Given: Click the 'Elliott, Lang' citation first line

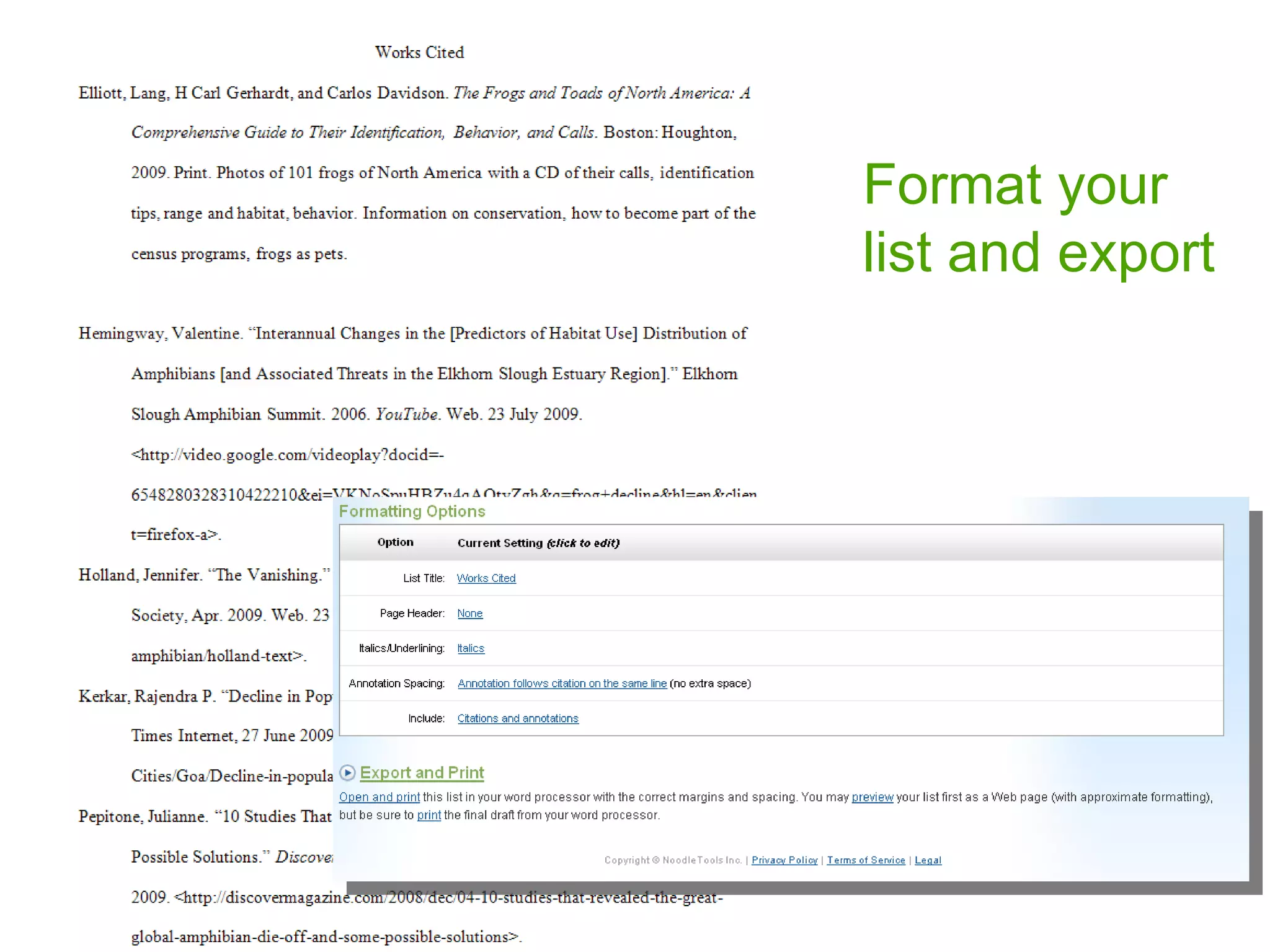Looking at the screenshot, I should click(414, 93).
